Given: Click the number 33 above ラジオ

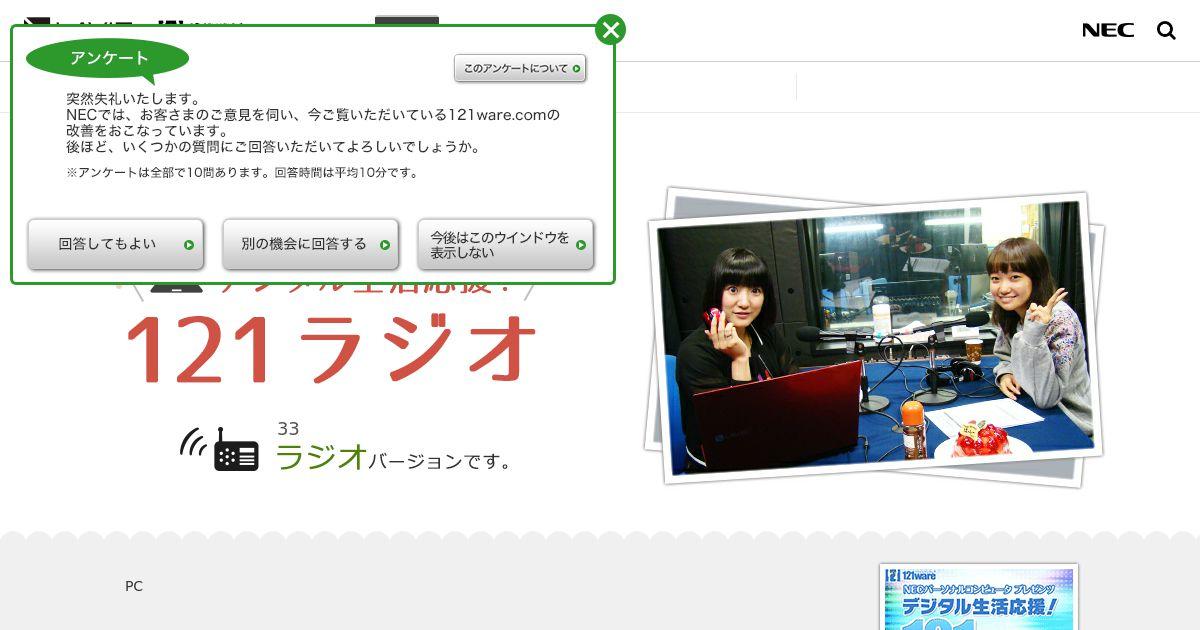Looking at the screenshot, I should tap(288, 429).
